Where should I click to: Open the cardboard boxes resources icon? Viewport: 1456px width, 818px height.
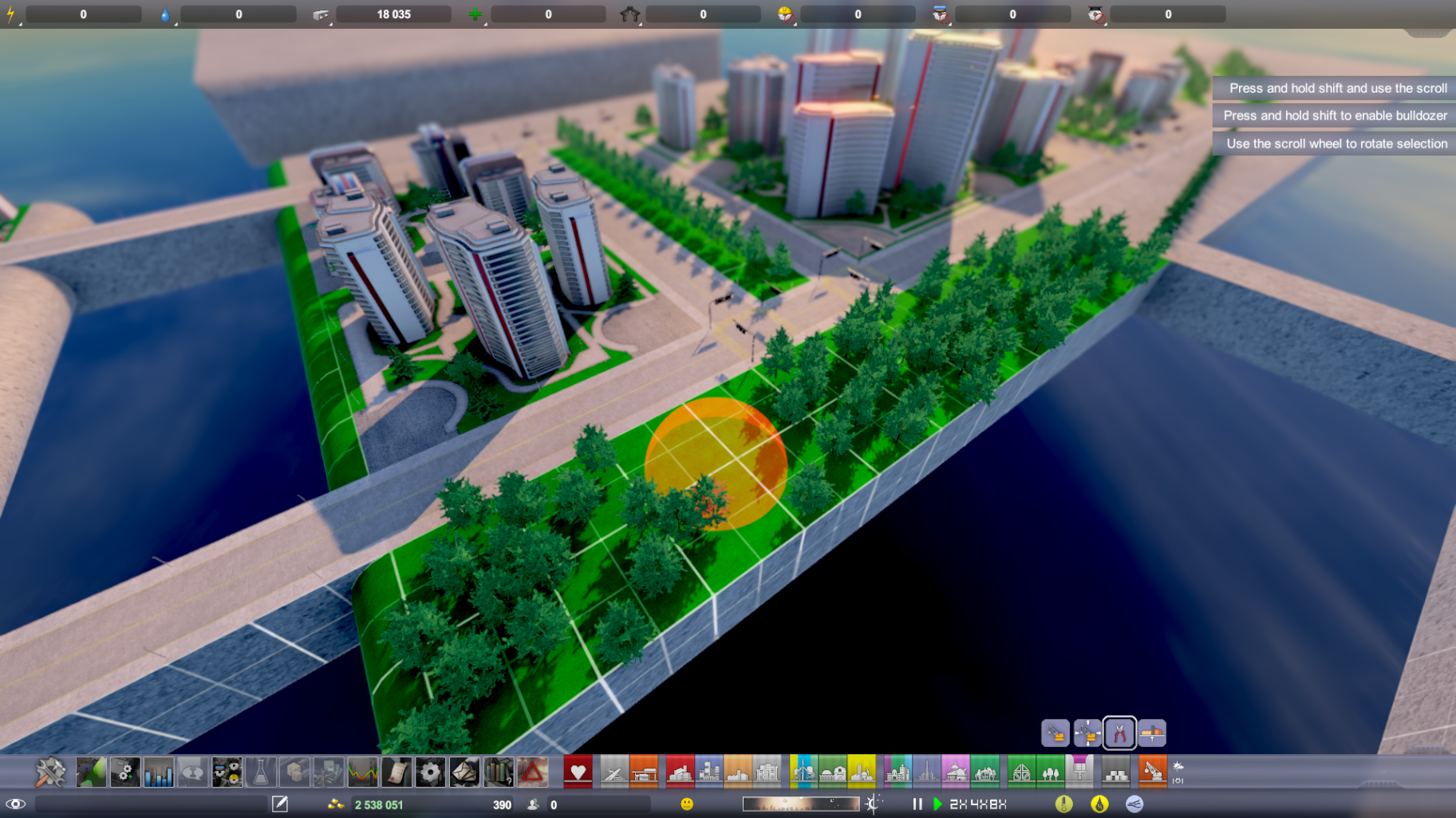pyautogui.click(x=294, y=772)
